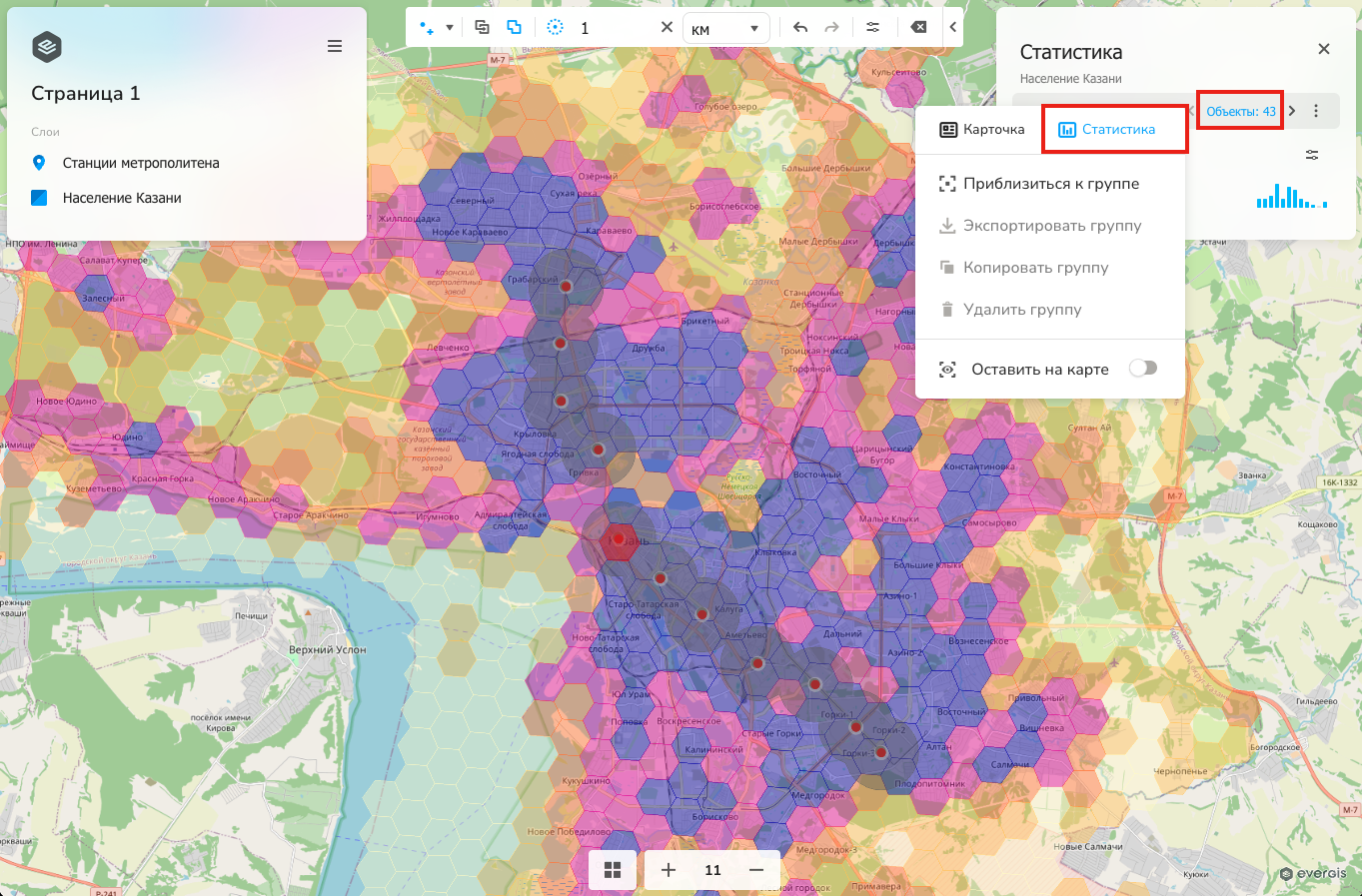This screenshot has height=896, width=1362.
Task: Open the basemap grid switcher button
Action: tap(613, 870)
